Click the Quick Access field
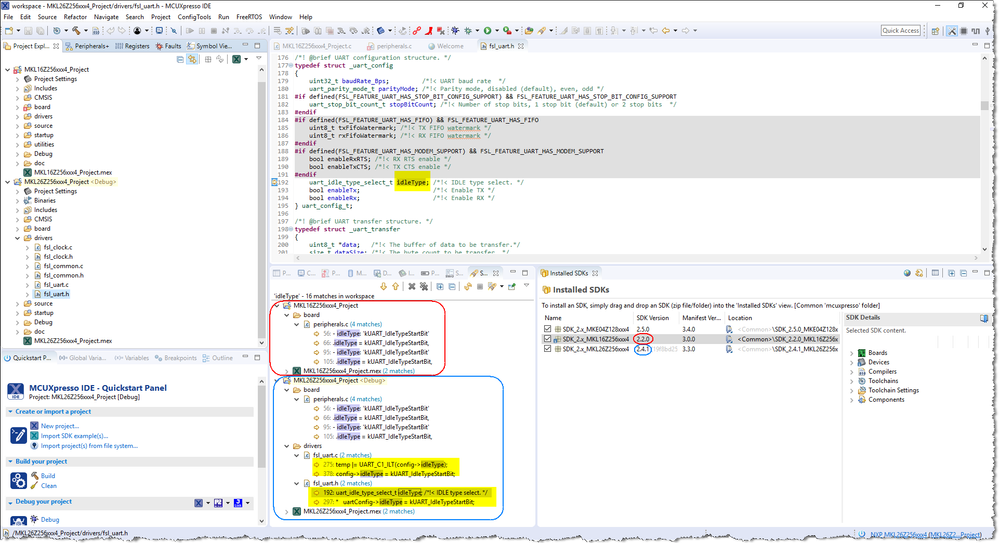 [x=900, y=31]
